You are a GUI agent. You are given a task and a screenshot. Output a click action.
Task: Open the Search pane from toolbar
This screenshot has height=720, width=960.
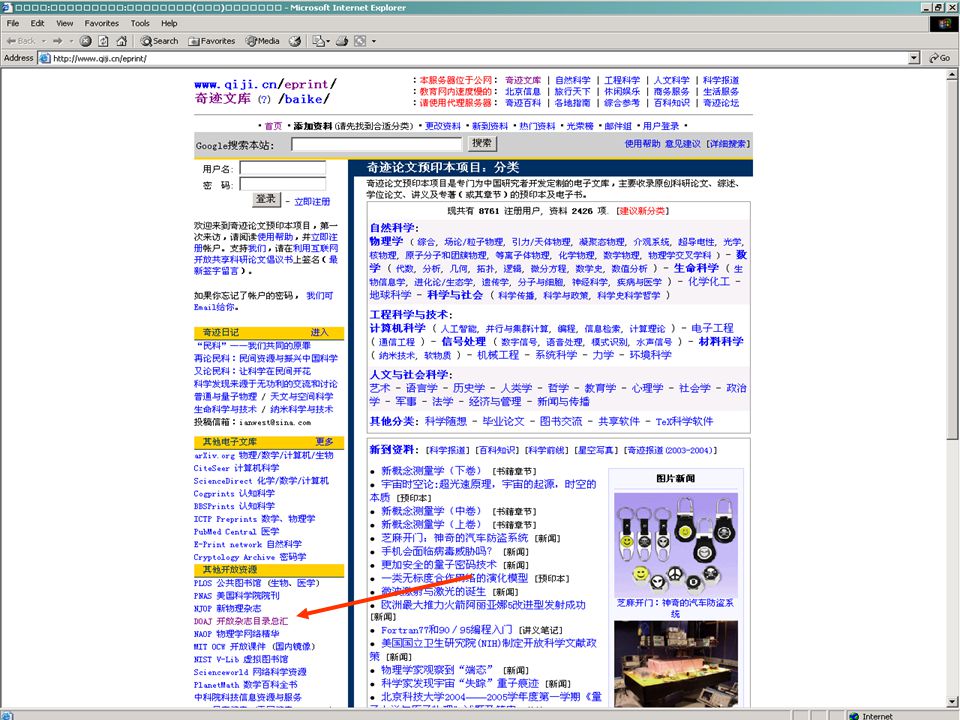(159, 41)
